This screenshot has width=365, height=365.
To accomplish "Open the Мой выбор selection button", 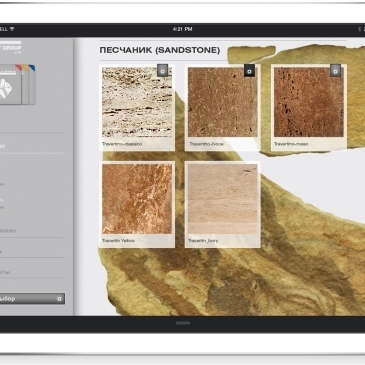I will [x=32, y=299].
